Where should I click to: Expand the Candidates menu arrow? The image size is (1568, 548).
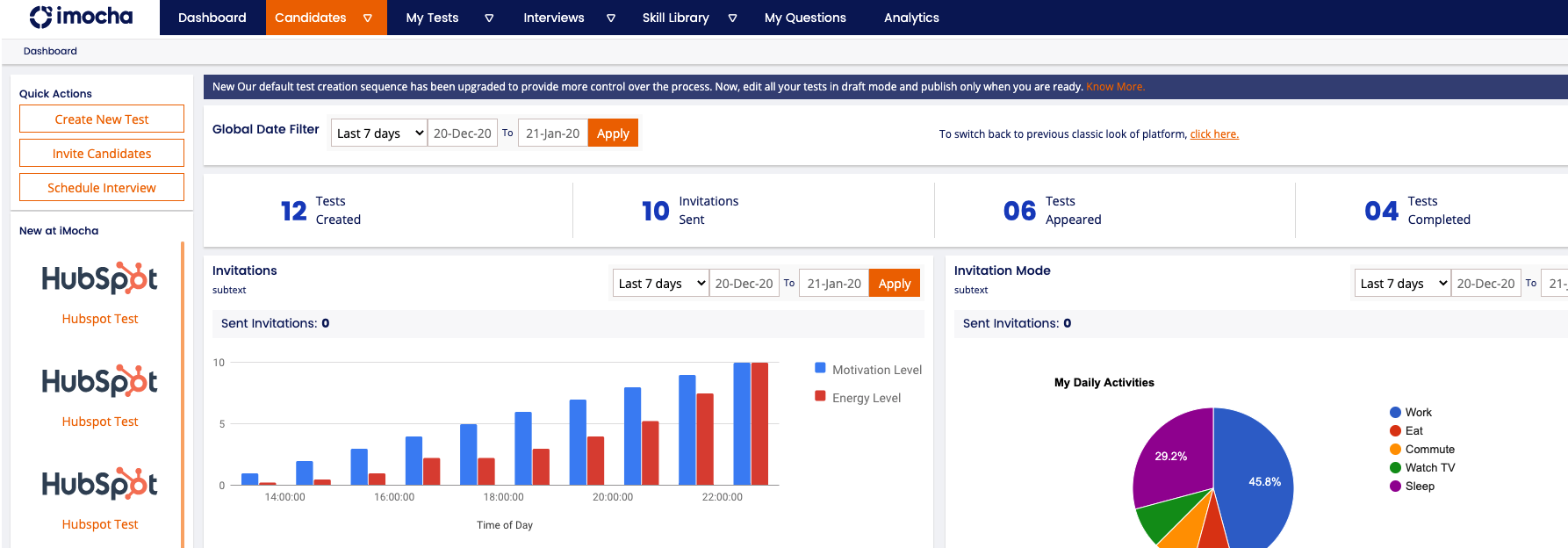pos(368,18)
